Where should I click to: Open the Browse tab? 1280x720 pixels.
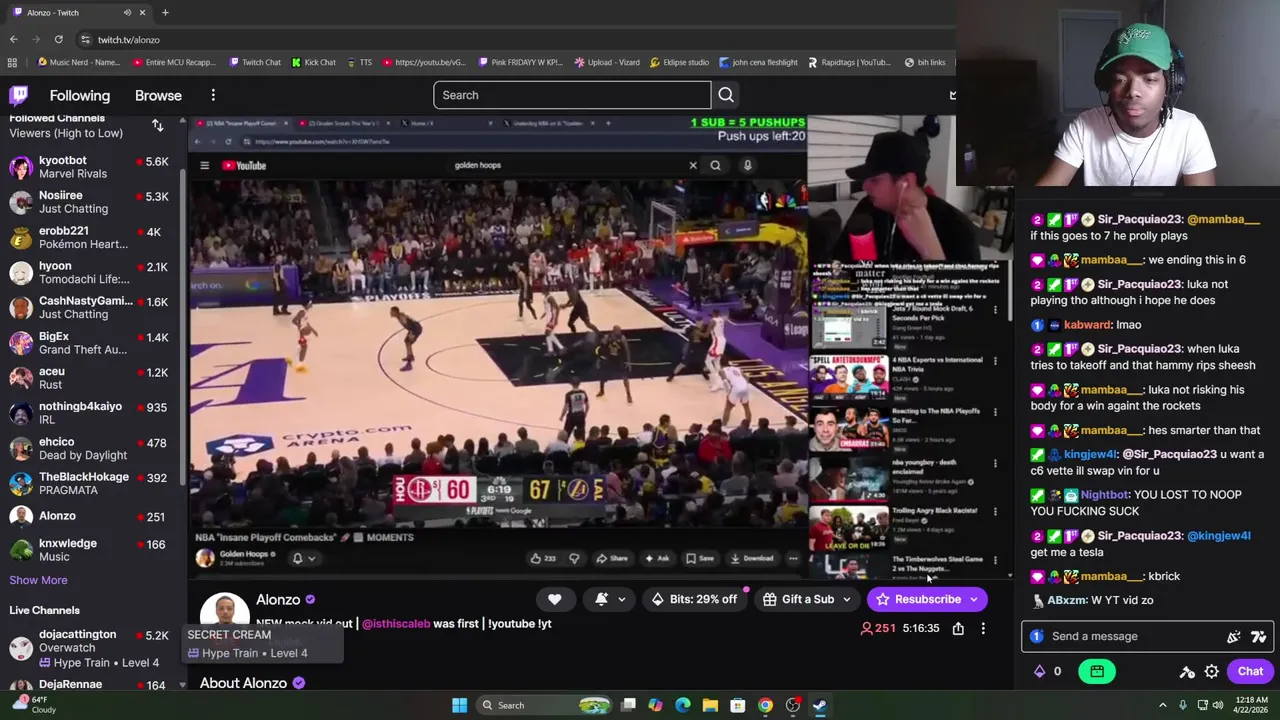coord(158,95)
